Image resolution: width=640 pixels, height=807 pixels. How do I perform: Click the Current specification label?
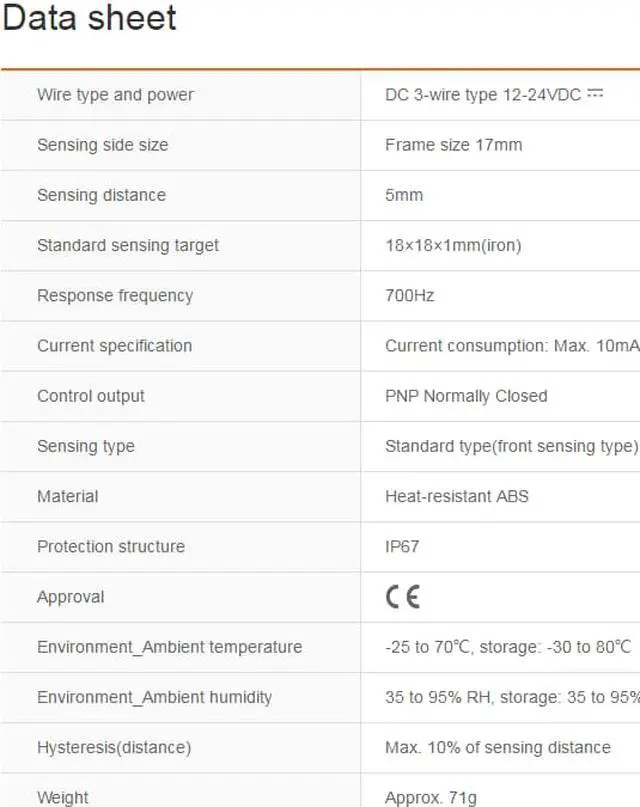pos(114,346)
